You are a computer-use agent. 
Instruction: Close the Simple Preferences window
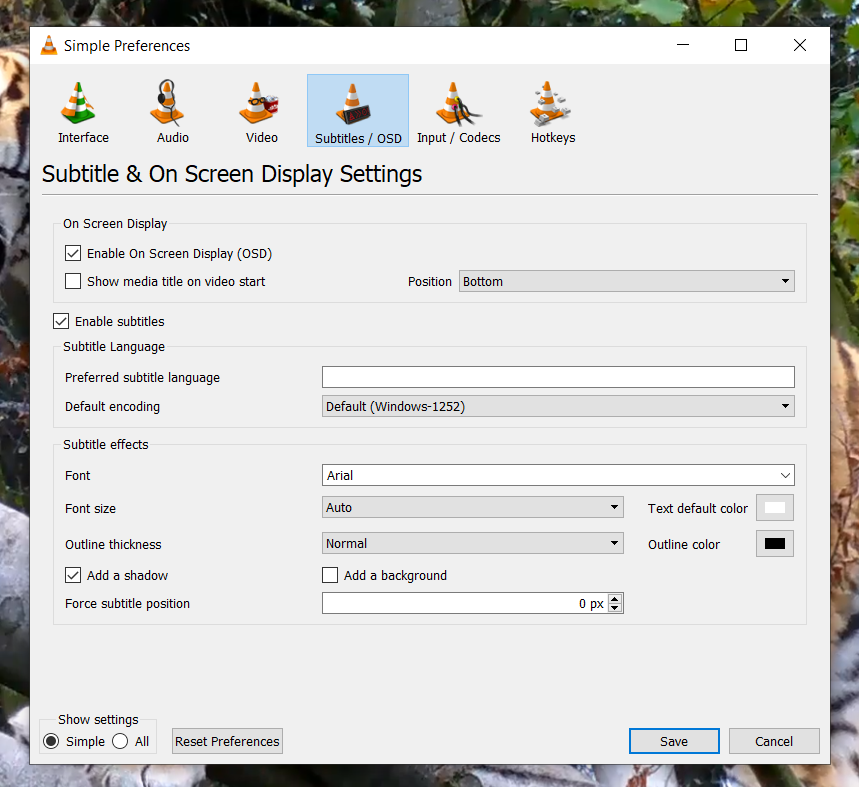(800, 45)
